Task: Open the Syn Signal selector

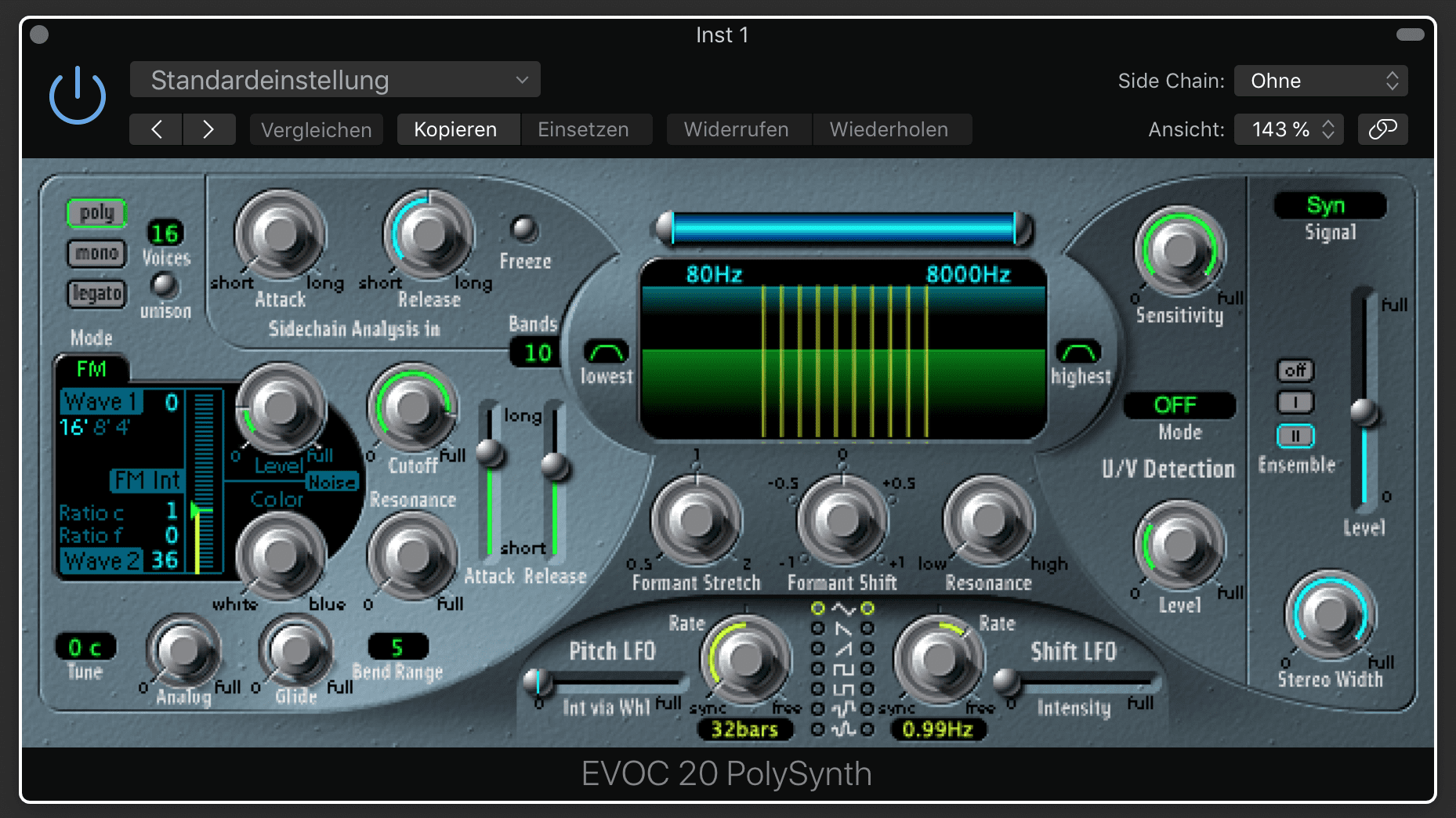Action: (x=1330, y=205)
